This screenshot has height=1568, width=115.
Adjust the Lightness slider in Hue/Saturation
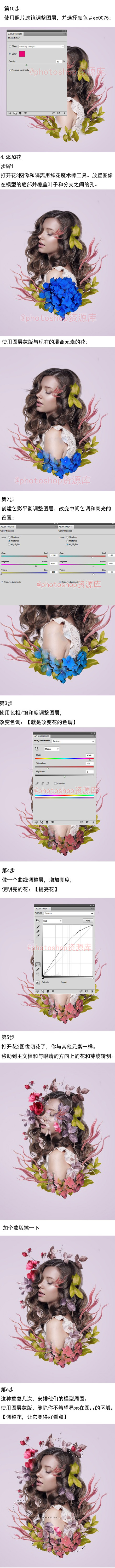pyautogui.click(x=65, y=775)
